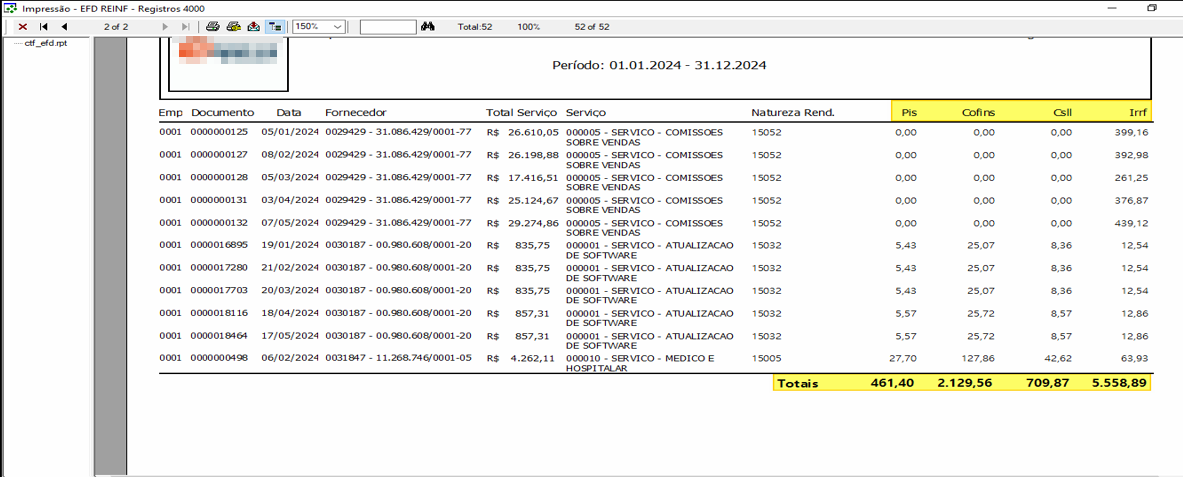Click document number 0000000128
The width and height of the screenshot is (1183, 477).
(219, 177)
